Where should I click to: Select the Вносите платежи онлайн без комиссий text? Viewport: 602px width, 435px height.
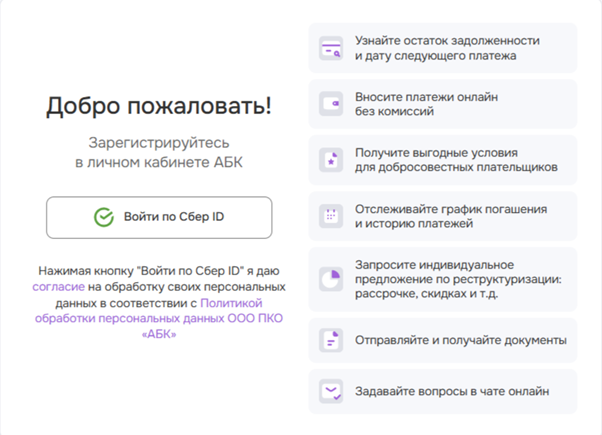(427, 104)
